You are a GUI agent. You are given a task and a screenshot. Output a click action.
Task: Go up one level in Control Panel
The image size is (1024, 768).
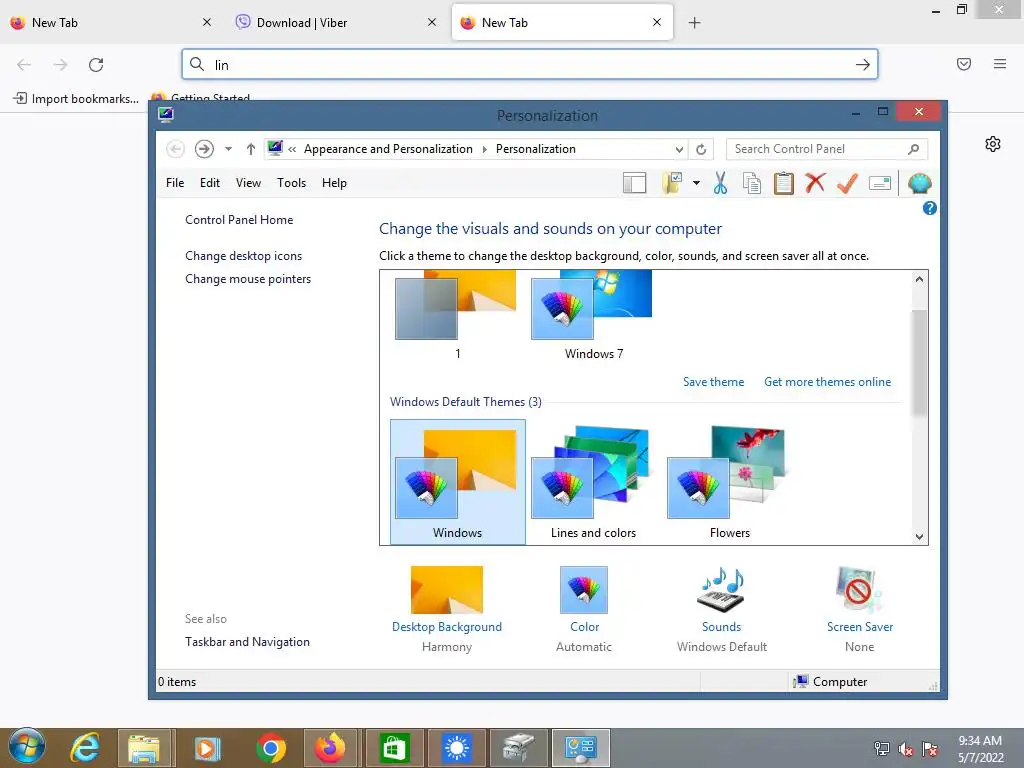(x=251, y=149)
